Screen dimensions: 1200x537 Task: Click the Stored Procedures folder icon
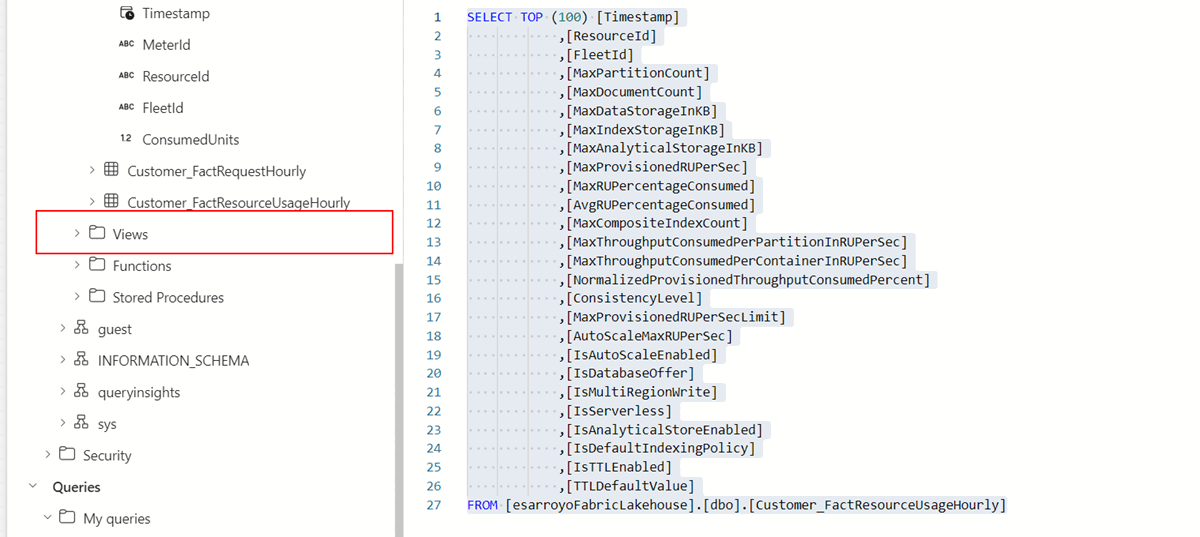pos(96,297)
